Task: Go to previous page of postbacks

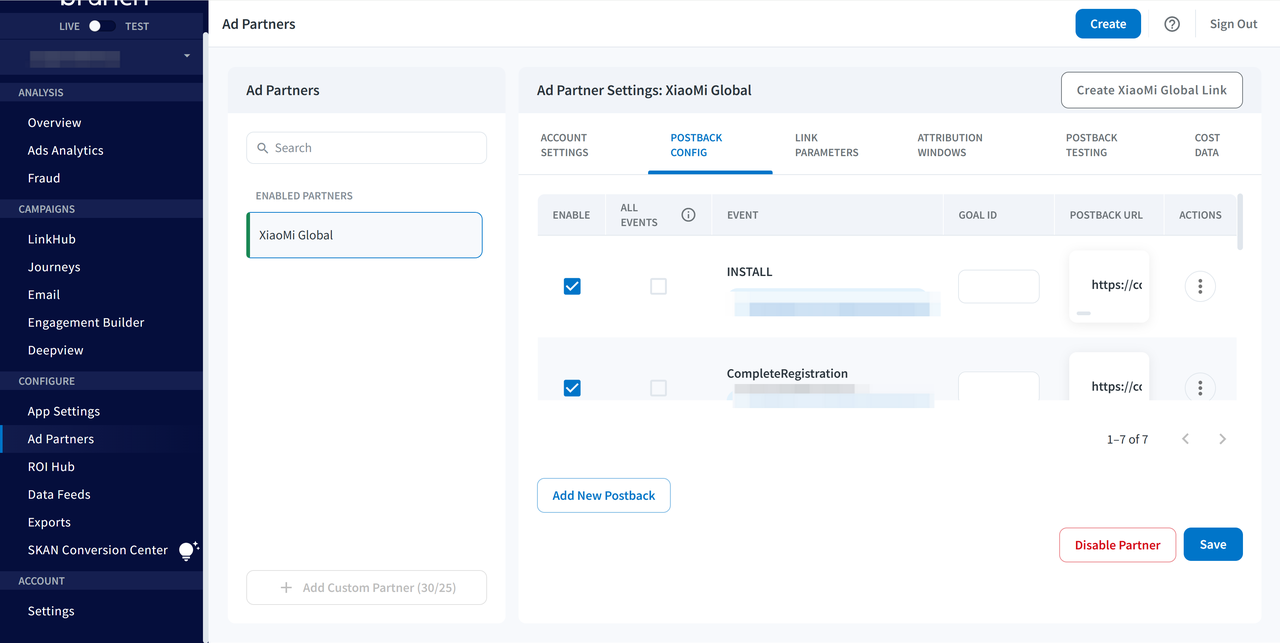Action: tap(1185, 439)
